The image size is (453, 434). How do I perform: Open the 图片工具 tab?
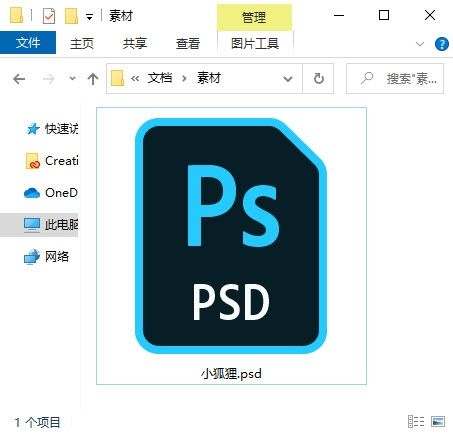point(255,43)
